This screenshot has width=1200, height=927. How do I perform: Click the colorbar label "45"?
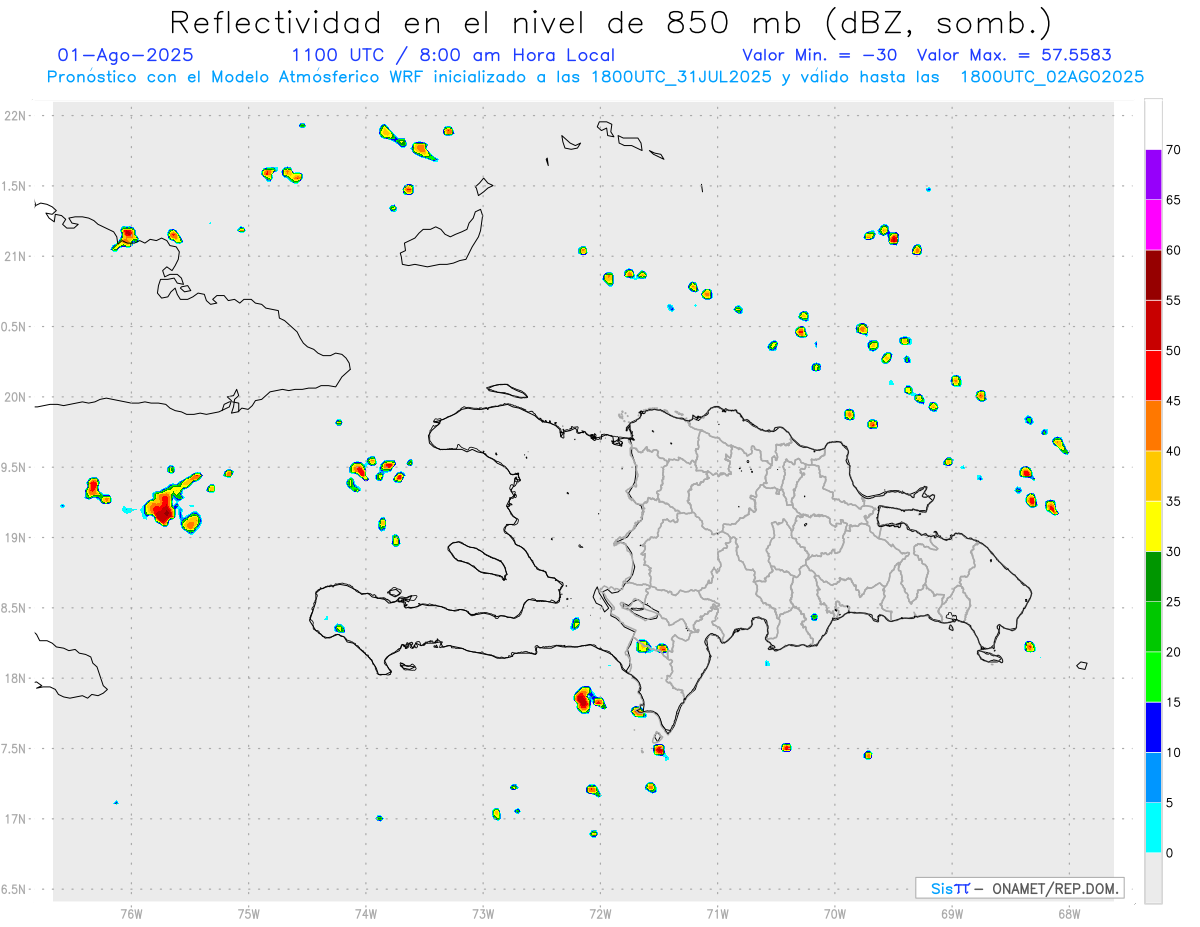point(1174,401)
